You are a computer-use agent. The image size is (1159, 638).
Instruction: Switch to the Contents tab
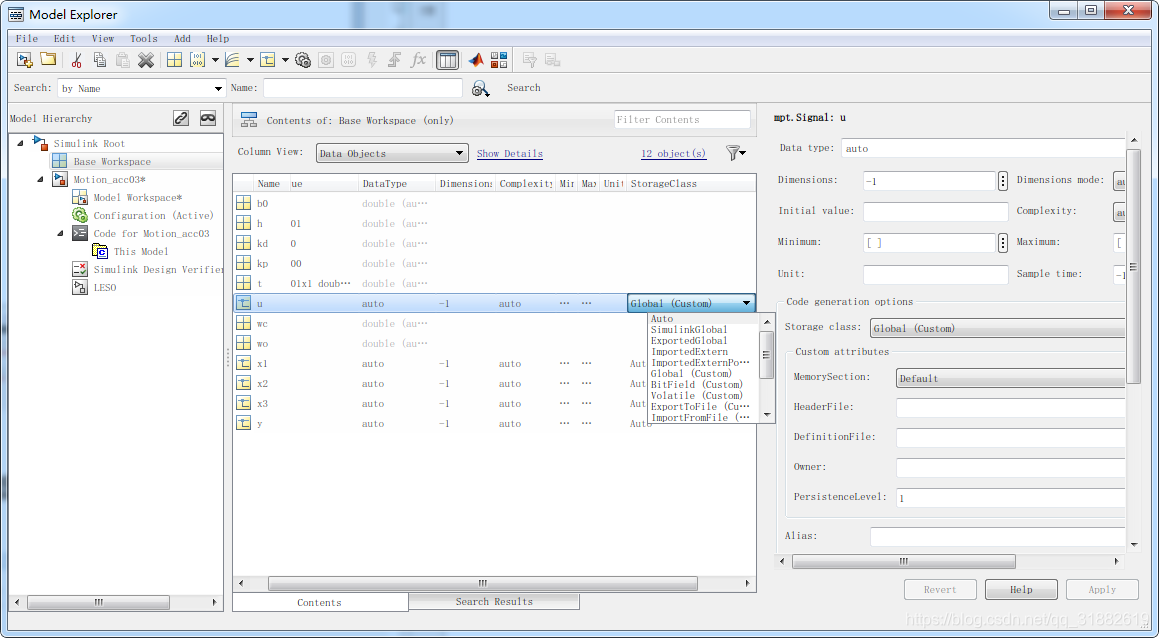[319, 603]
